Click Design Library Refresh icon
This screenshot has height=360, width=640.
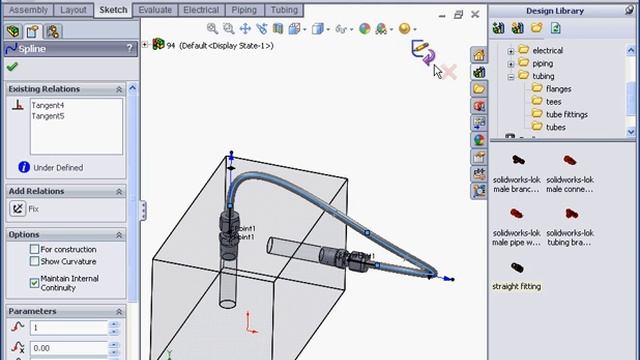(x=556, y=28)
